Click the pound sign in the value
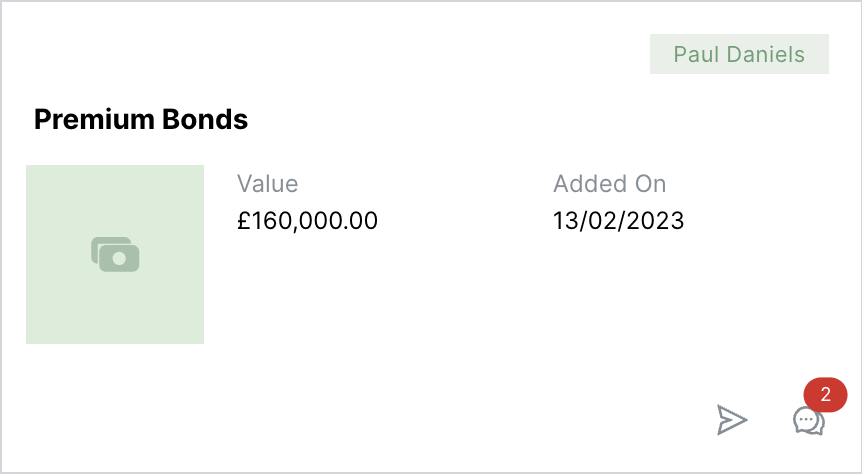This screenshot has height=474, width=862. [243, 220]
